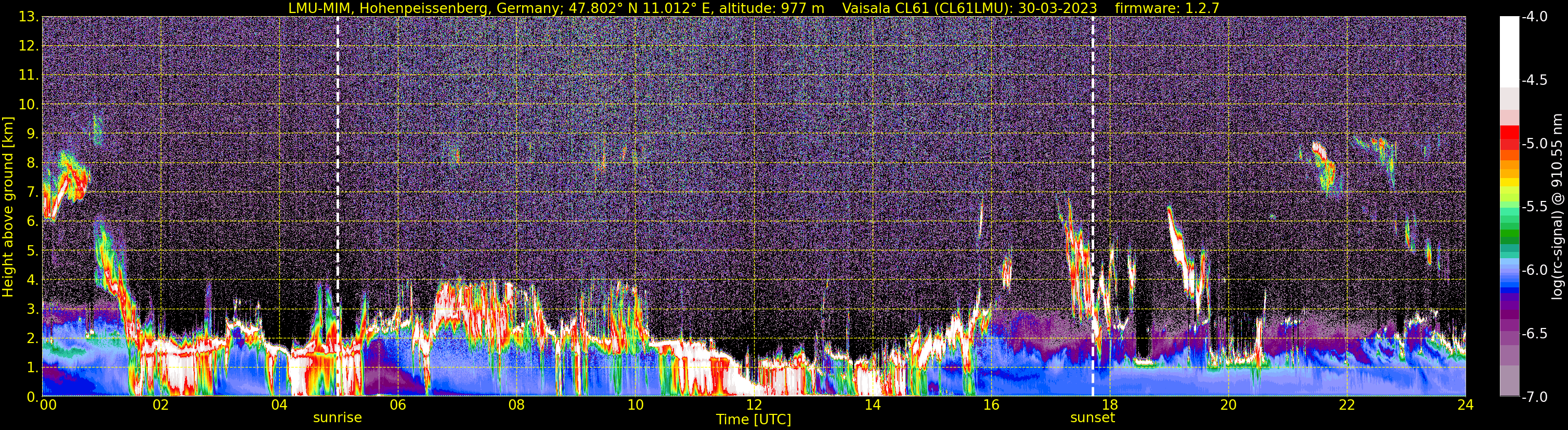Click the 'sunset' label below the axis

1093,418
